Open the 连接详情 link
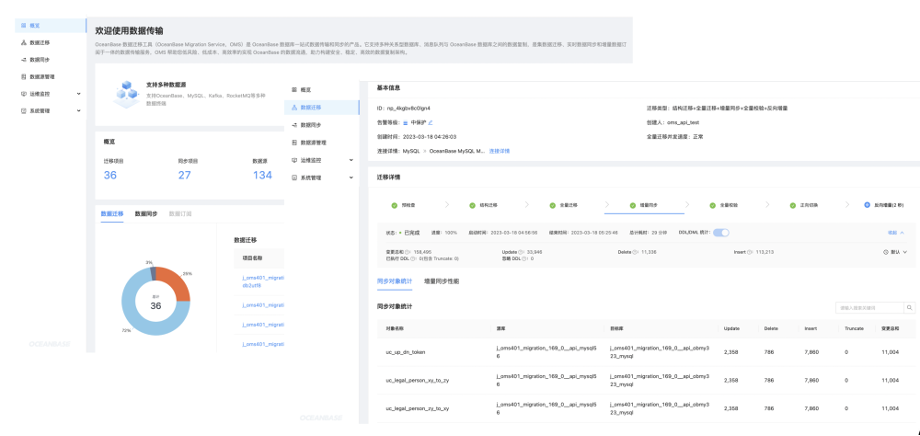The width and height of the screenshot is (920, 436). click(x=499, y=150)
